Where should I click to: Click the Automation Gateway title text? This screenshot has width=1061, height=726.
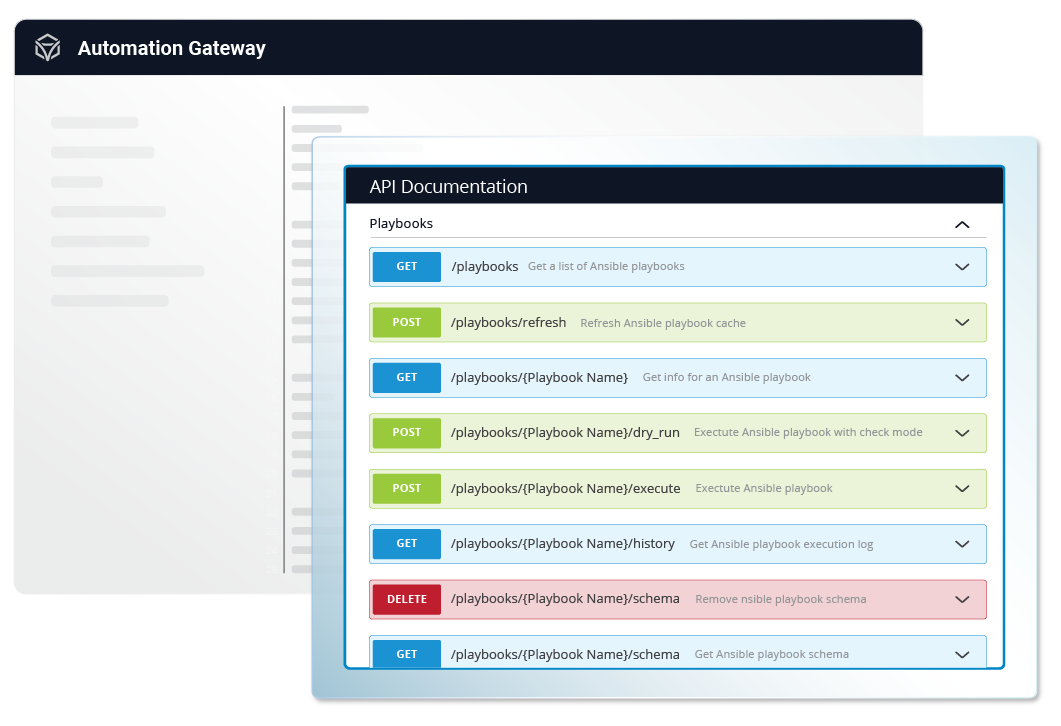click(171, 48)
